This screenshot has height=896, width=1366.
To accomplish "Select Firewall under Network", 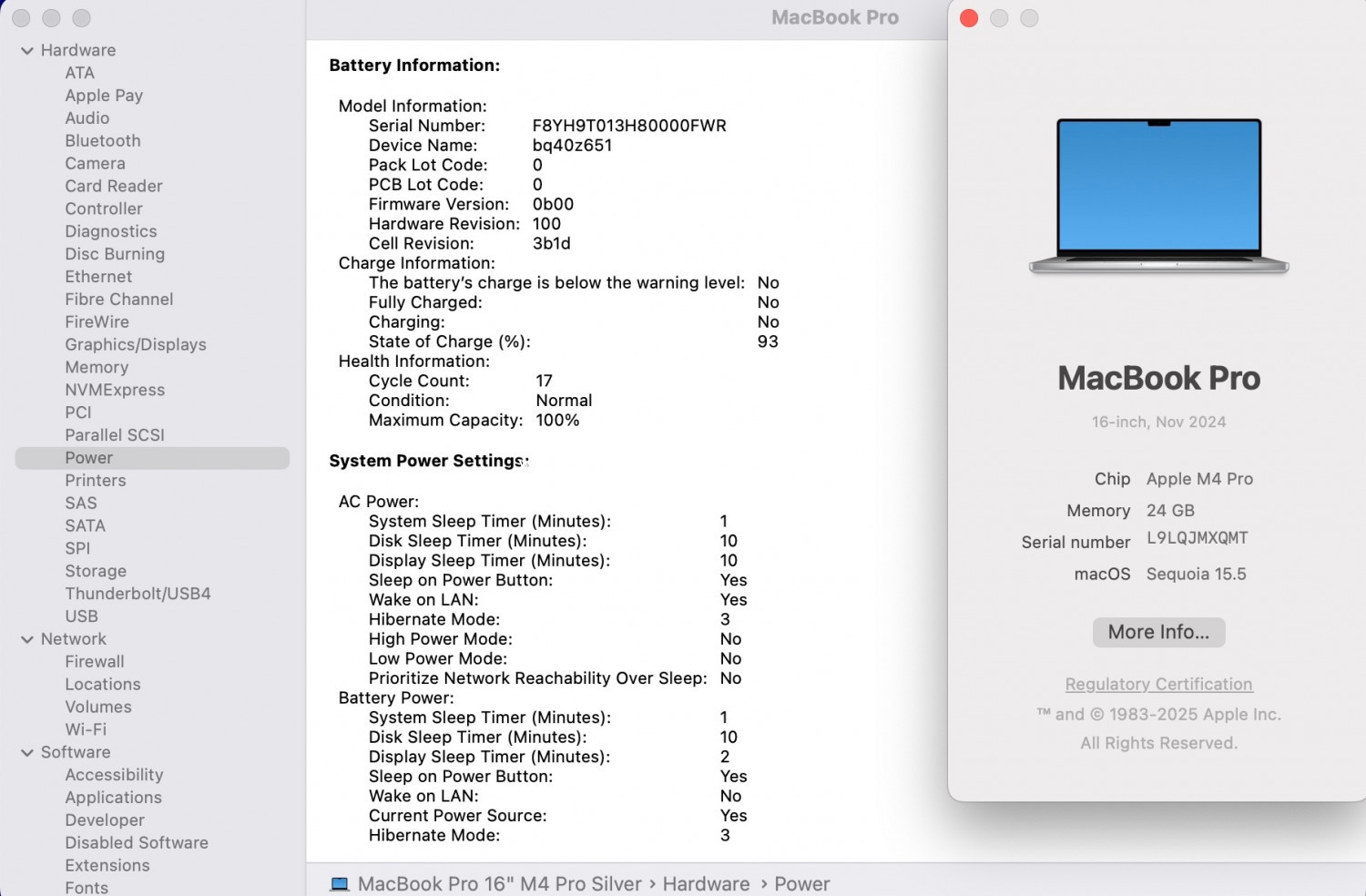I will click(x=95, y=662).
